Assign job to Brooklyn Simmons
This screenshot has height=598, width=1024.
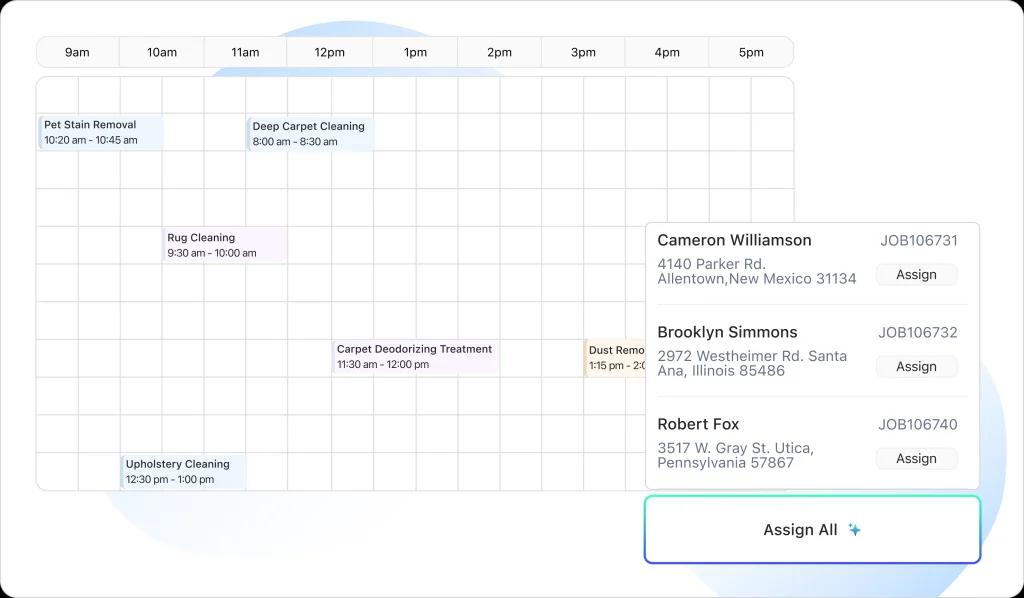pyautogui.click(x=916, y=367)
